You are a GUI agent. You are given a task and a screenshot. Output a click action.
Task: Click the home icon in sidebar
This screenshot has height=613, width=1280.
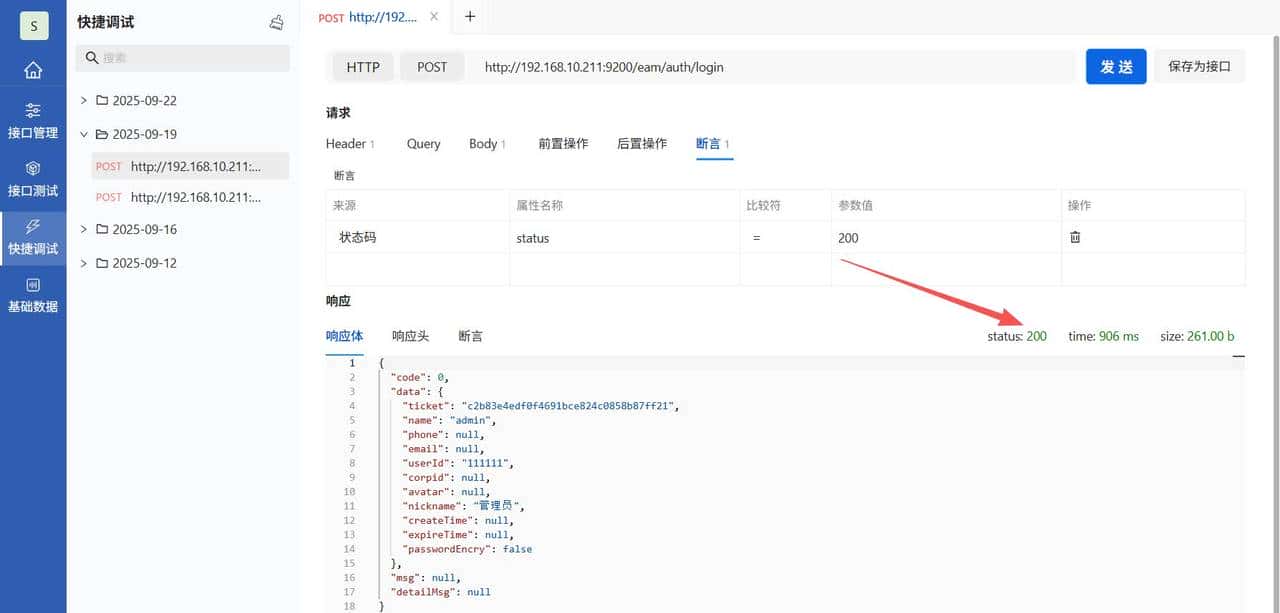pyautogui.click(x=33, y=70)
